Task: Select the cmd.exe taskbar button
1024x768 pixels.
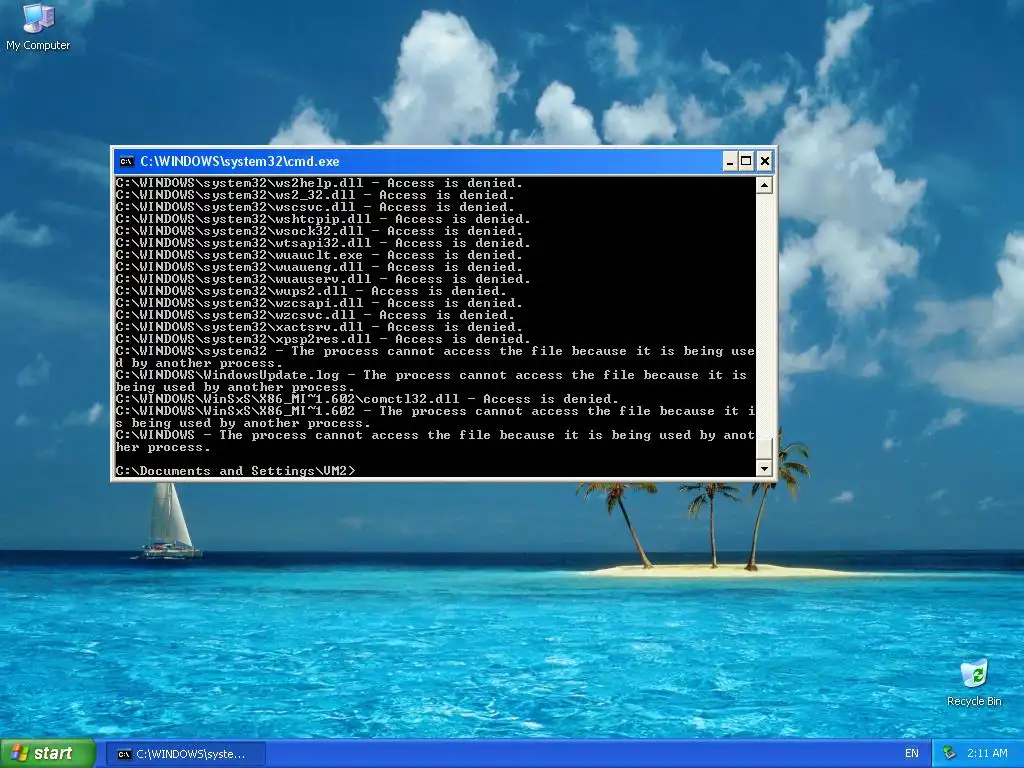Action: pos(187,754)
